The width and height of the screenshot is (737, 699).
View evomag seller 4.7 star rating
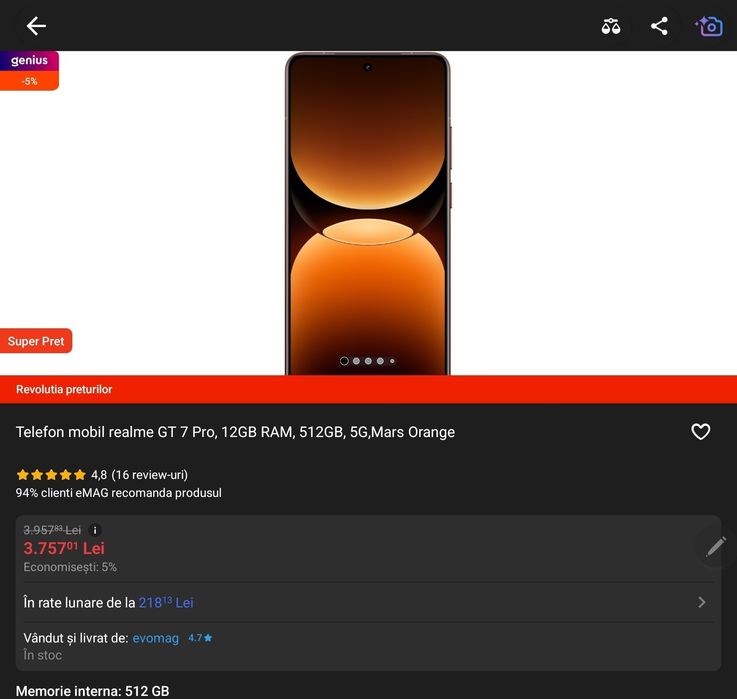click(200, 638)
